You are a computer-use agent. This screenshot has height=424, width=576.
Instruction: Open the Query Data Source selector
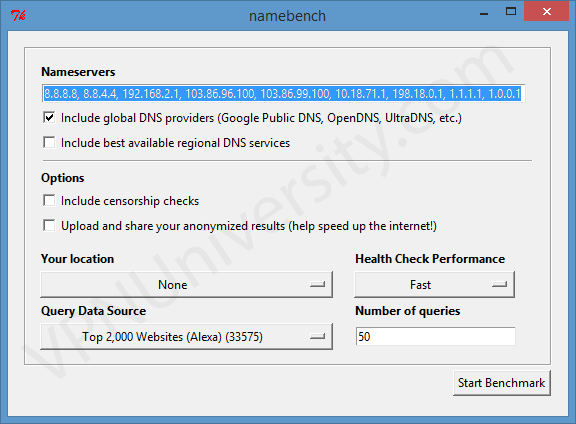(x=187, y=336)
